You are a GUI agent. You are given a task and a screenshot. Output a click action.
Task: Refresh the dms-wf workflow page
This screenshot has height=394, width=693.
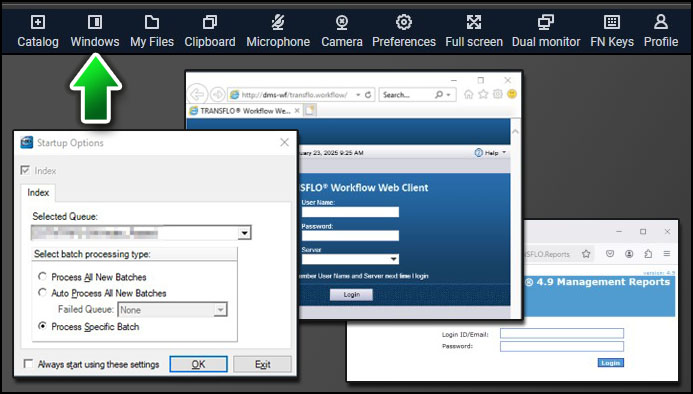[x=368, y=95]
